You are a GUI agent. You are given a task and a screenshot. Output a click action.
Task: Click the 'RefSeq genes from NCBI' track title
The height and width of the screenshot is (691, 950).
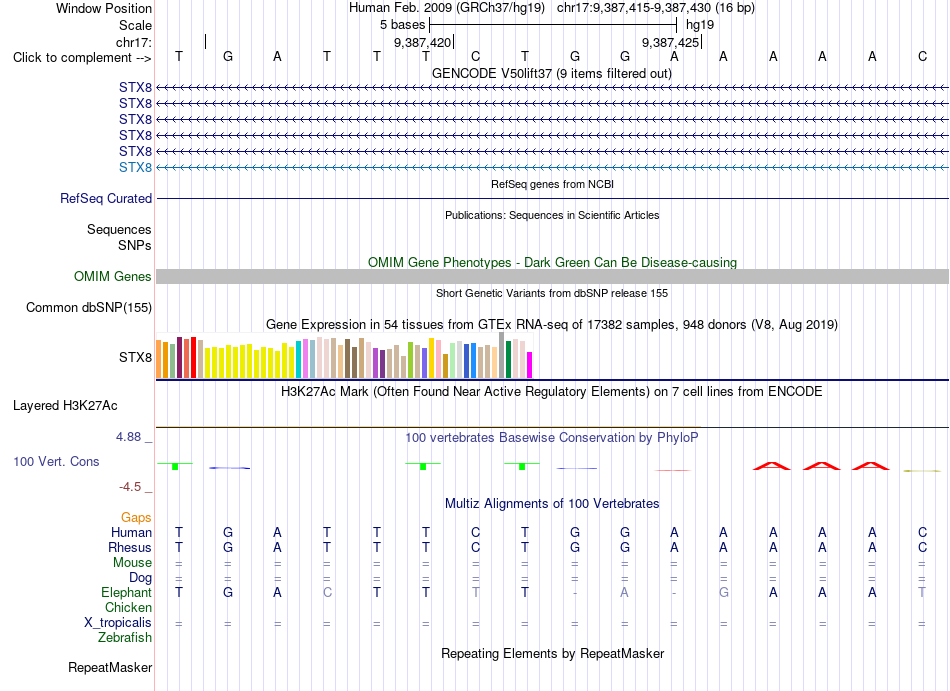pyautogui.click(x=552, y=184)
